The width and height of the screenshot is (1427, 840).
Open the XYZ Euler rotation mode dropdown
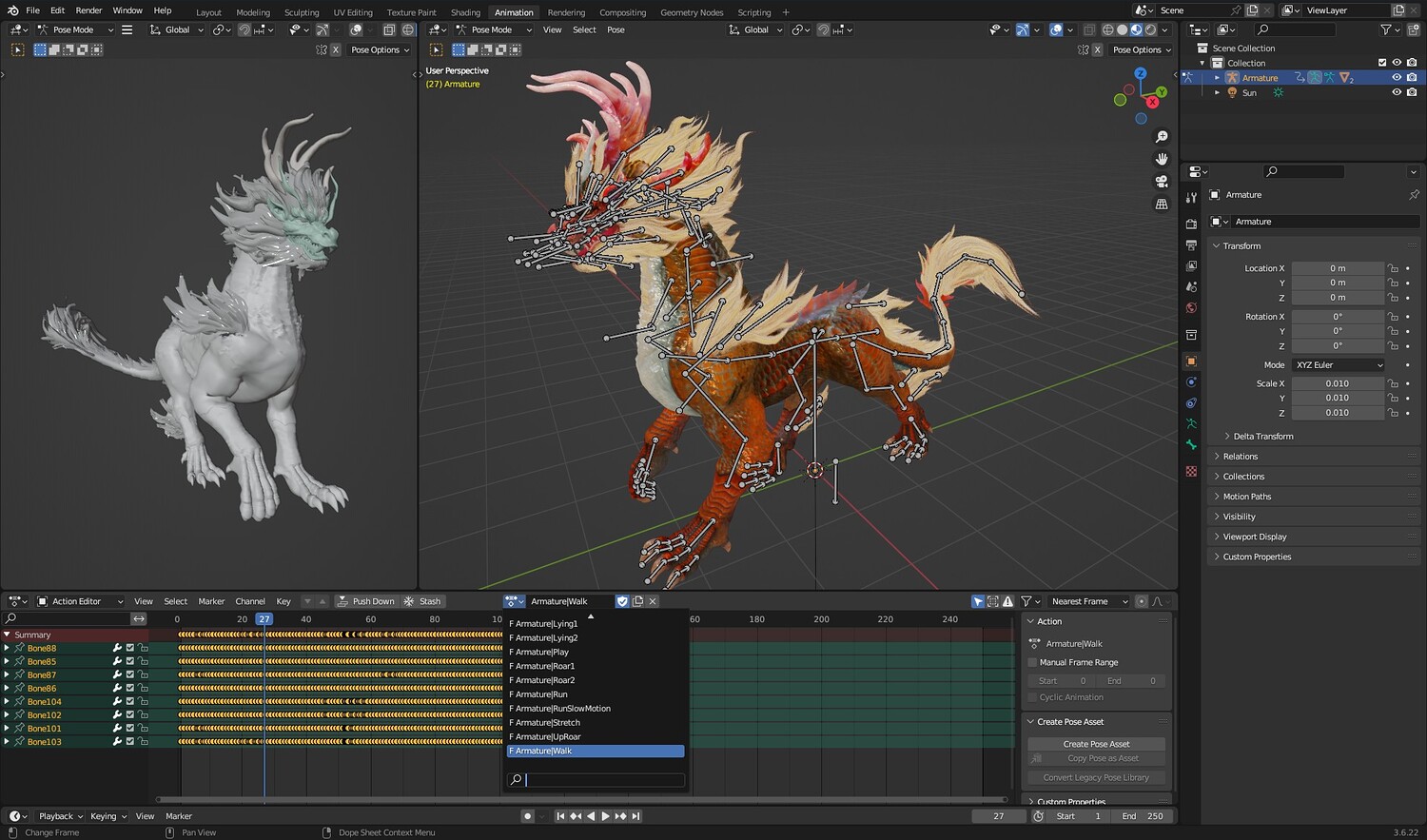[x=1339, y=365]
